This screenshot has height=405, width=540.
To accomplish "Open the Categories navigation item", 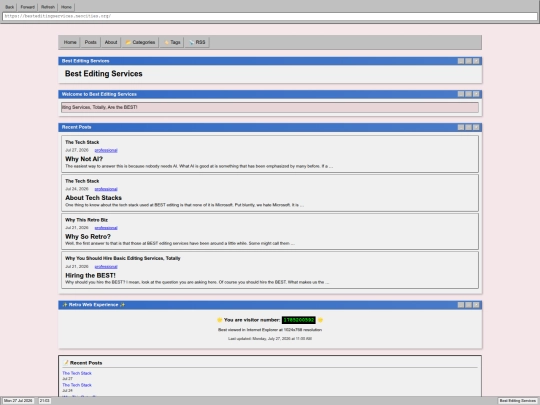I will [x=140, y=42].
